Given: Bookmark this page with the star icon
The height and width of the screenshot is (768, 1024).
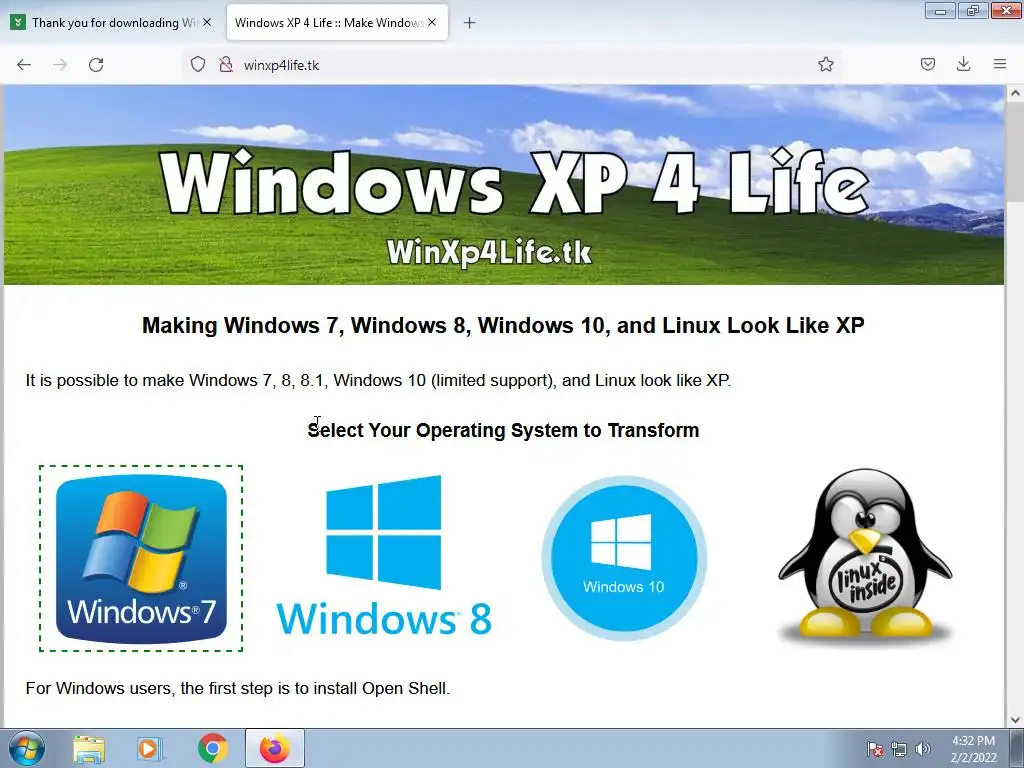Looking at the screenshot, I should (825, 64).
